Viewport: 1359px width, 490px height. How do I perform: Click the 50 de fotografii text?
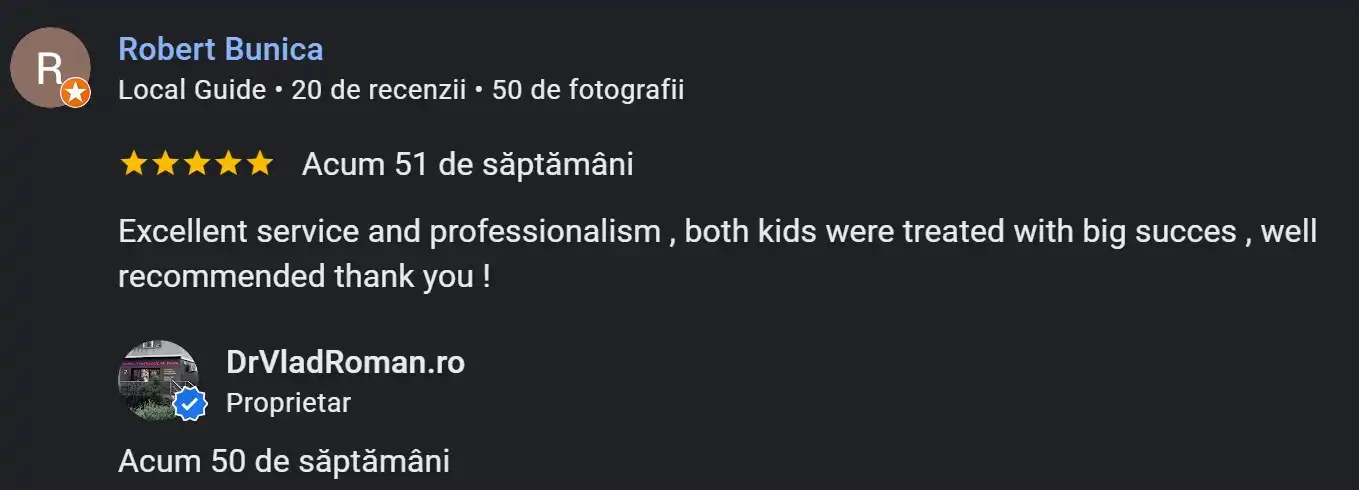coord(588,90)
